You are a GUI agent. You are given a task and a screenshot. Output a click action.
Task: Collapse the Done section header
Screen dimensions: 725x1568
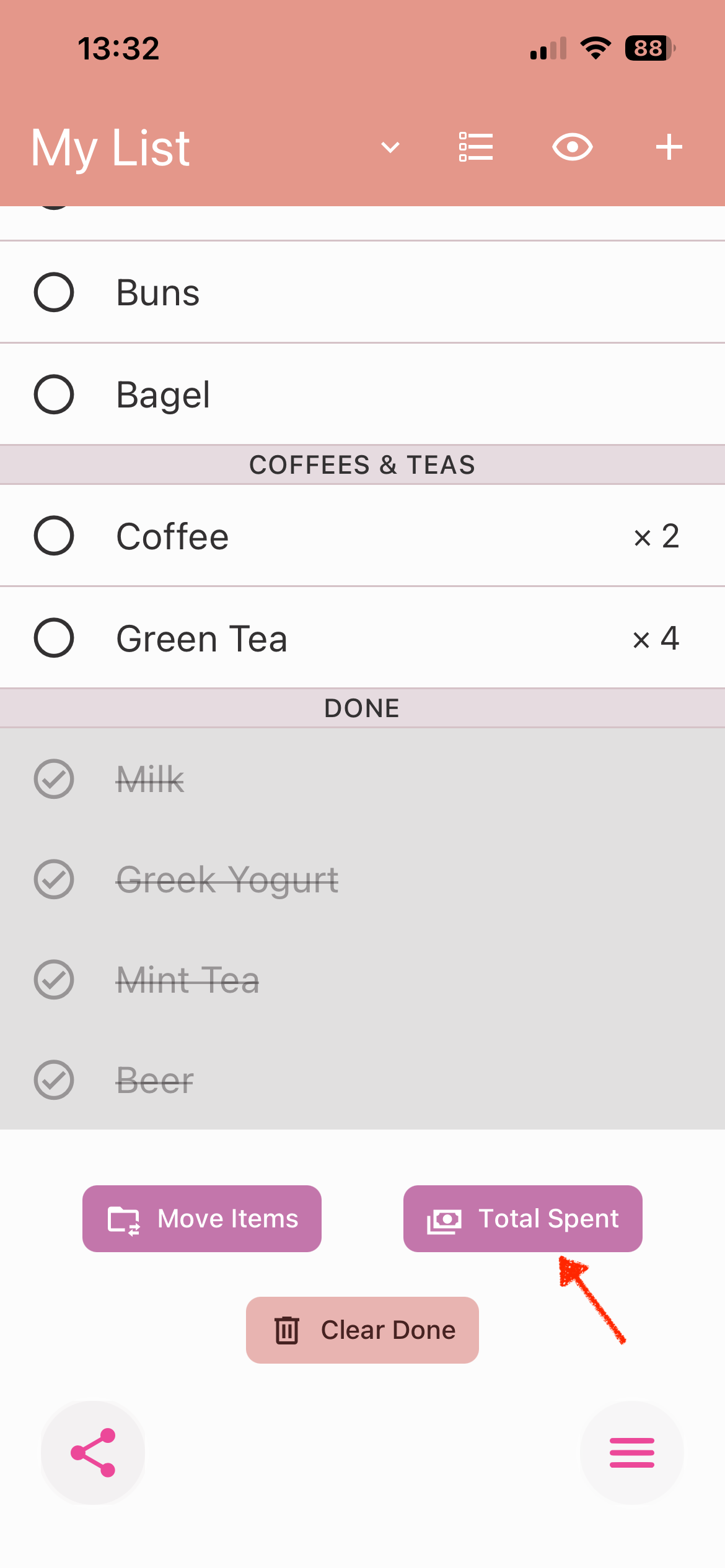click(x=362, y=708)
